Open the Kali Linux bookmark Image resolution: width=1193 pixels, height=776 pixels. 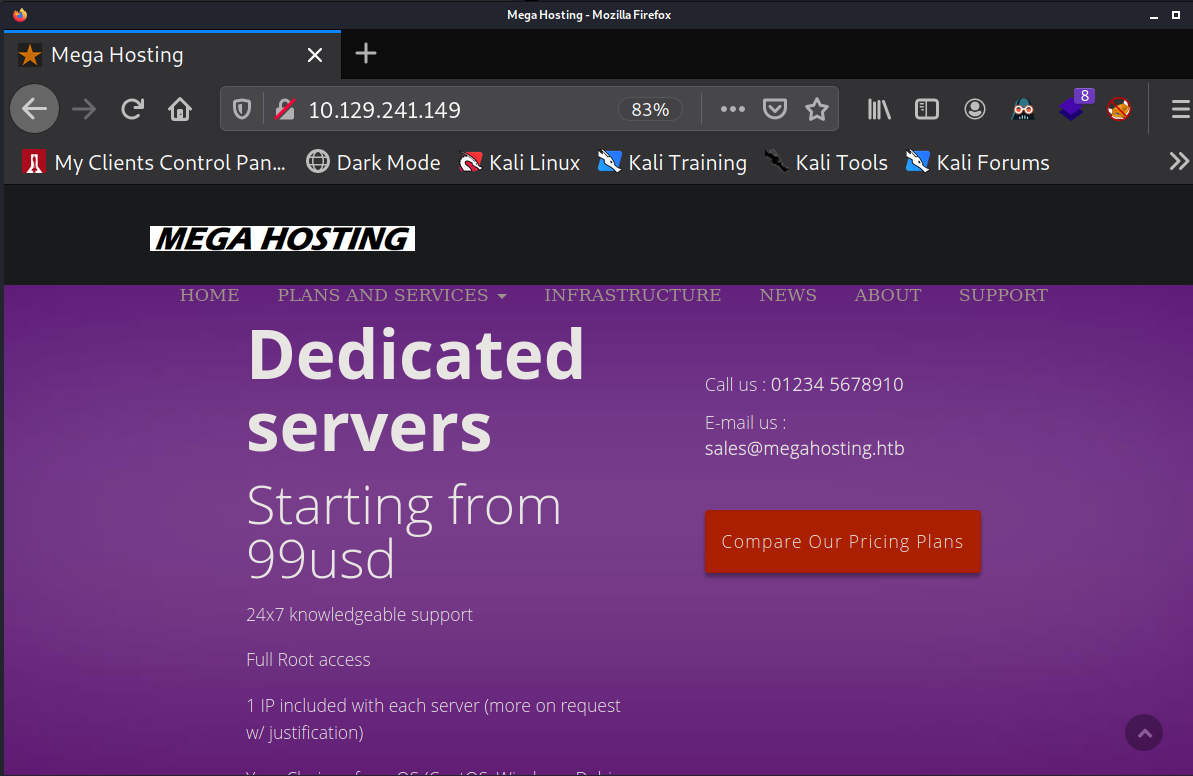point(520,162)
